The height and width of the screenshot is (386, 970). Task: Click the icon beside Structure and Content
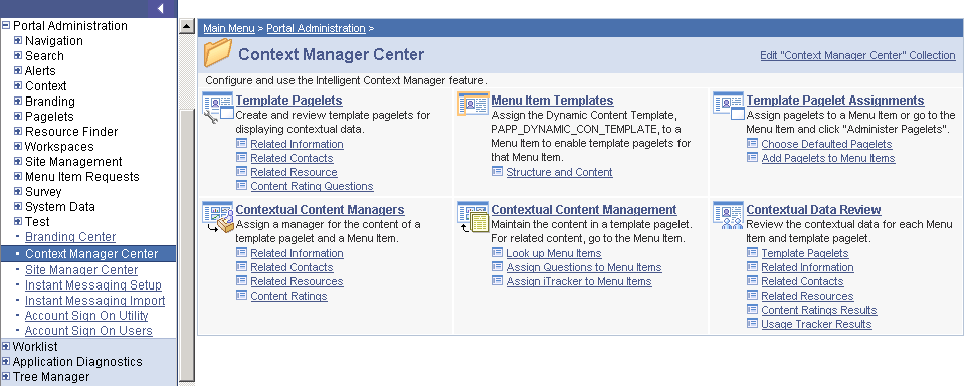pyautogui.click(x=497, y=171)
